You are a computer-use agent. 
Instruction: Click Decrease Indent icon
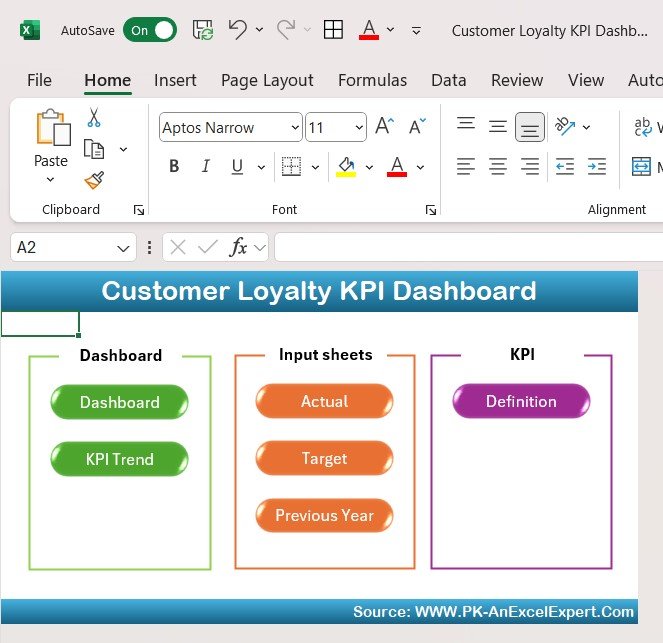pos(565,166)
